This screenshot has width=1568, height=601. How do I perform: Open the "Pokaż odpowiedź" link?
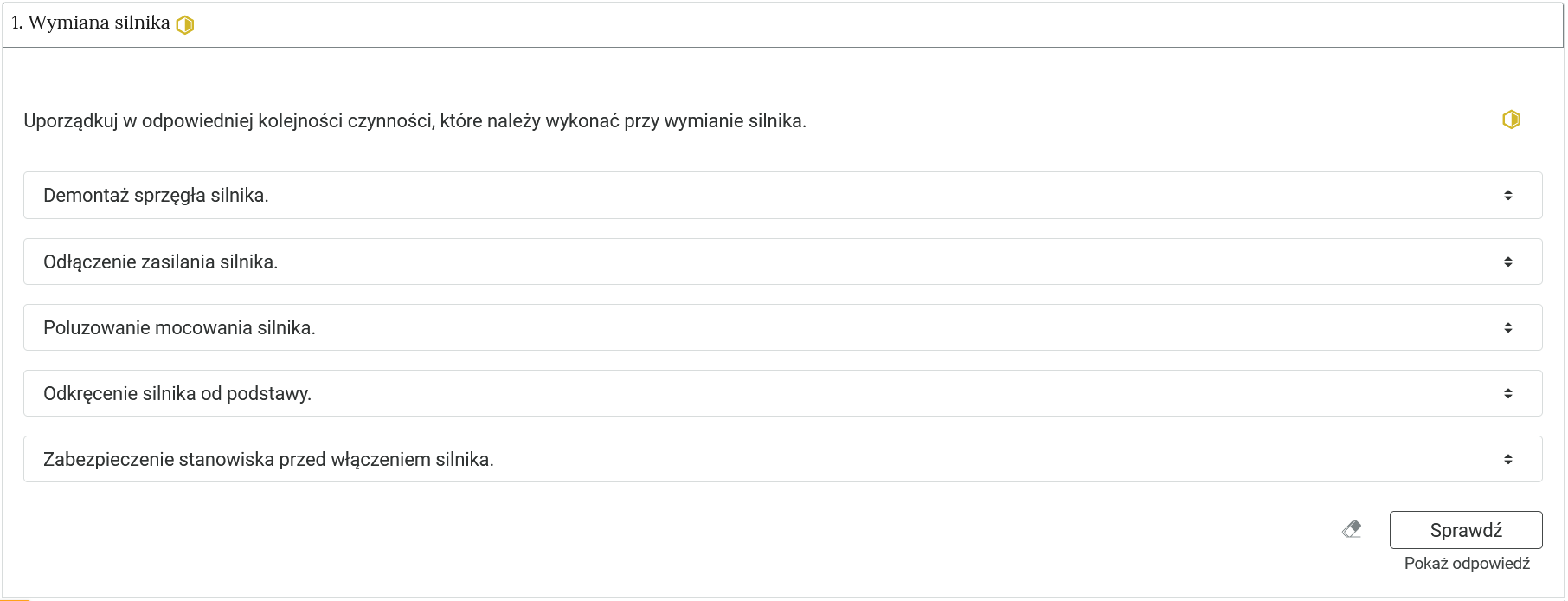pyautogui.click(x=1467, y=564)
